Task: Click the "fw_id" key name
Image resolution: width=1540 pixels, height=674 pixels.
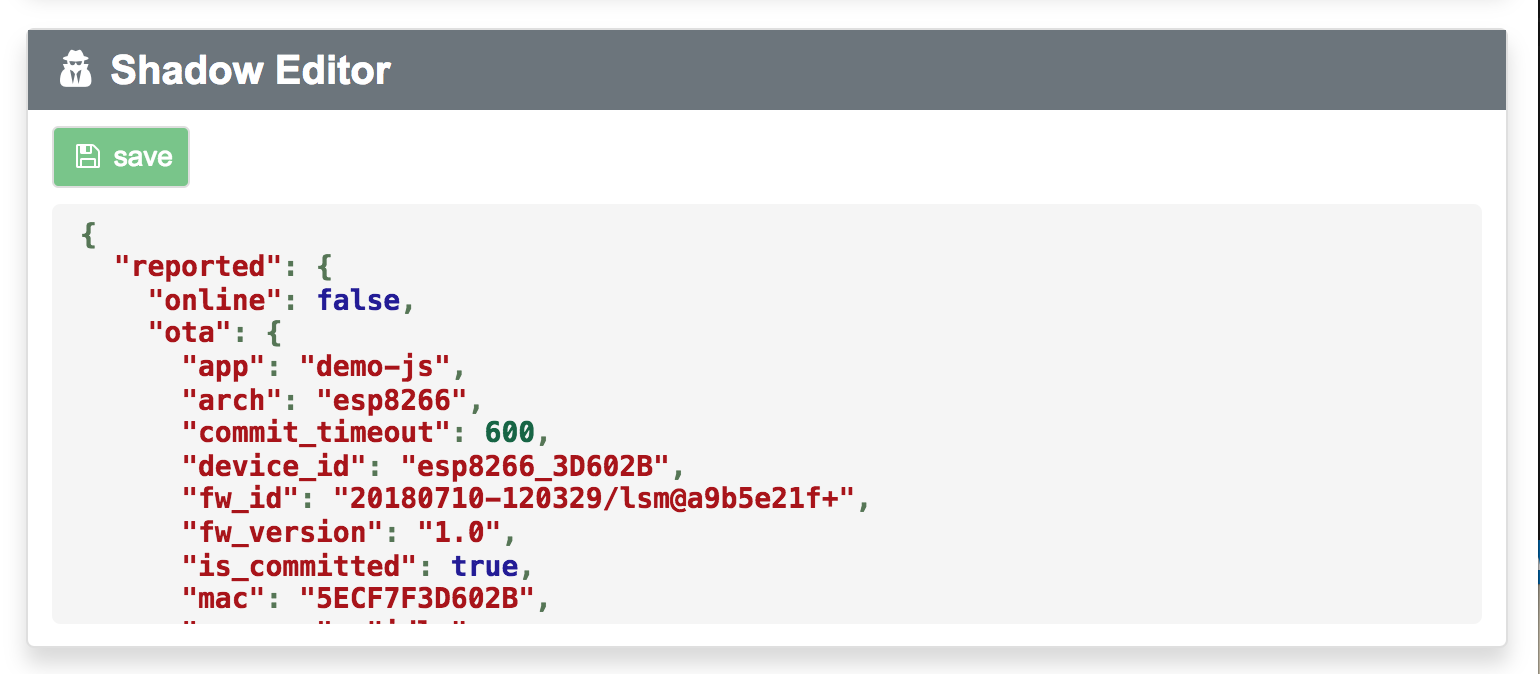Action: point(240,499)
